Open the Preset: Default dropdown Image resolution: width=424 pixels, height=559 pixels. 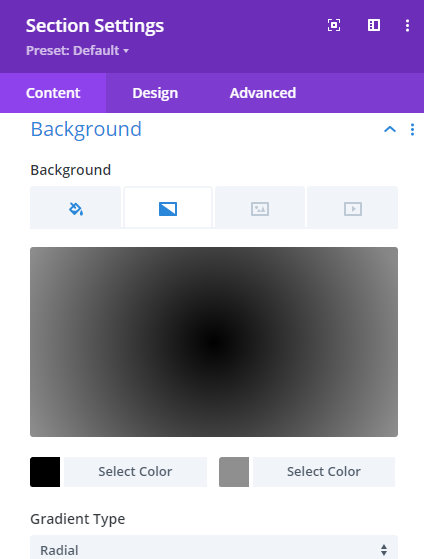point(77,51)
